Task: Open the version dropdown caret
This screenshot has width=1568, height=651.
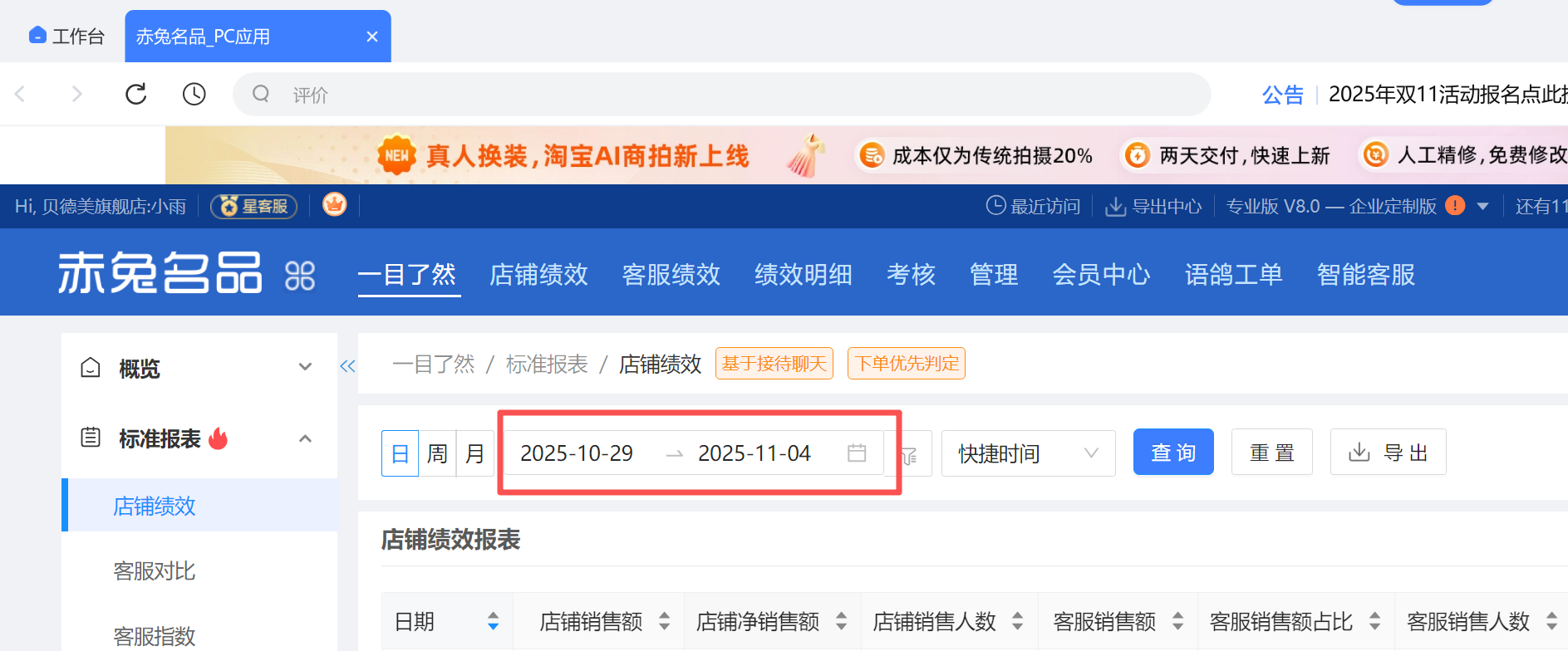Action: (x=1483, y=206)
